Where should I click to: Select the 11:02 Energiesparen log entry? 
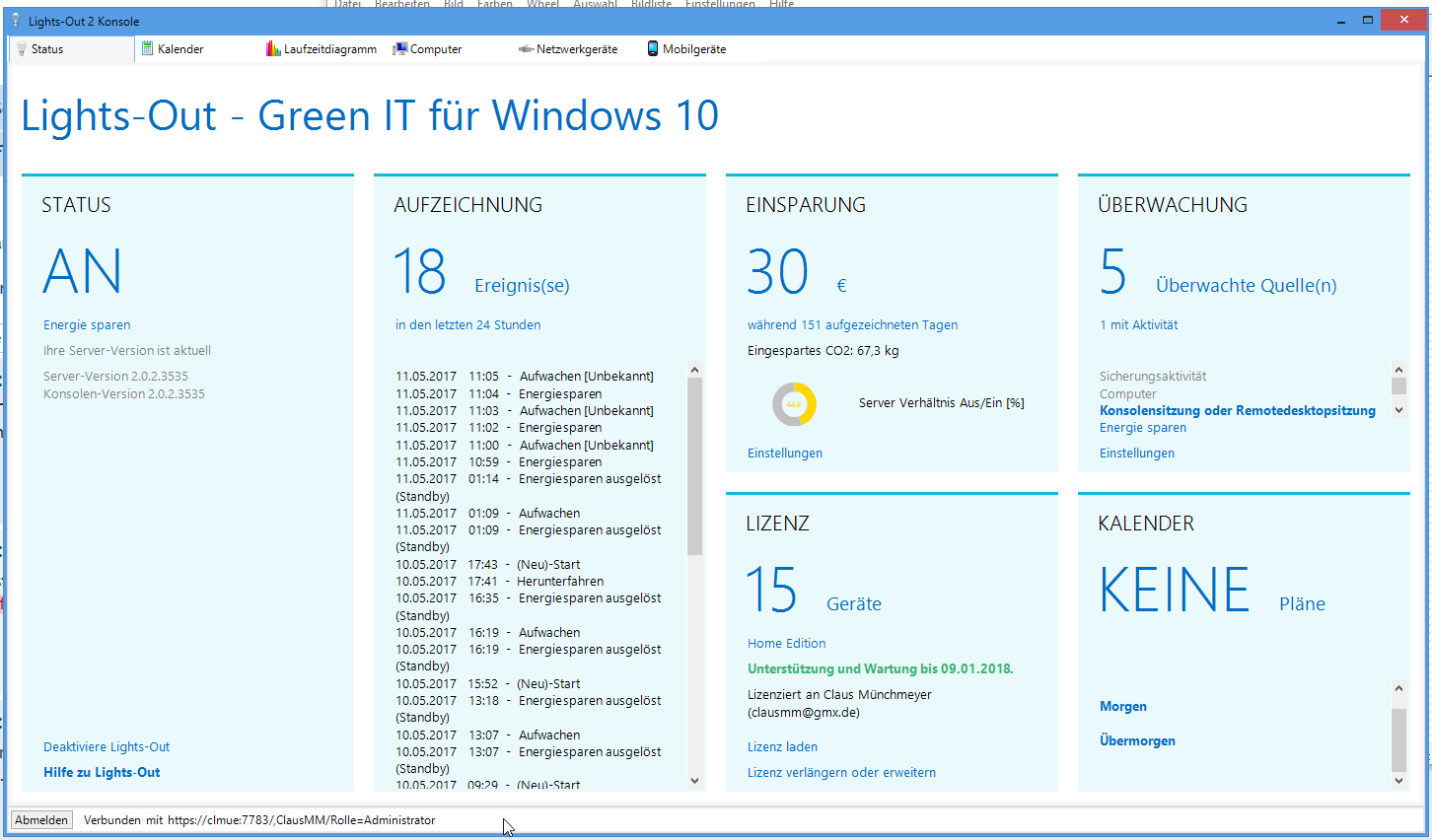(x=499, y=428)
